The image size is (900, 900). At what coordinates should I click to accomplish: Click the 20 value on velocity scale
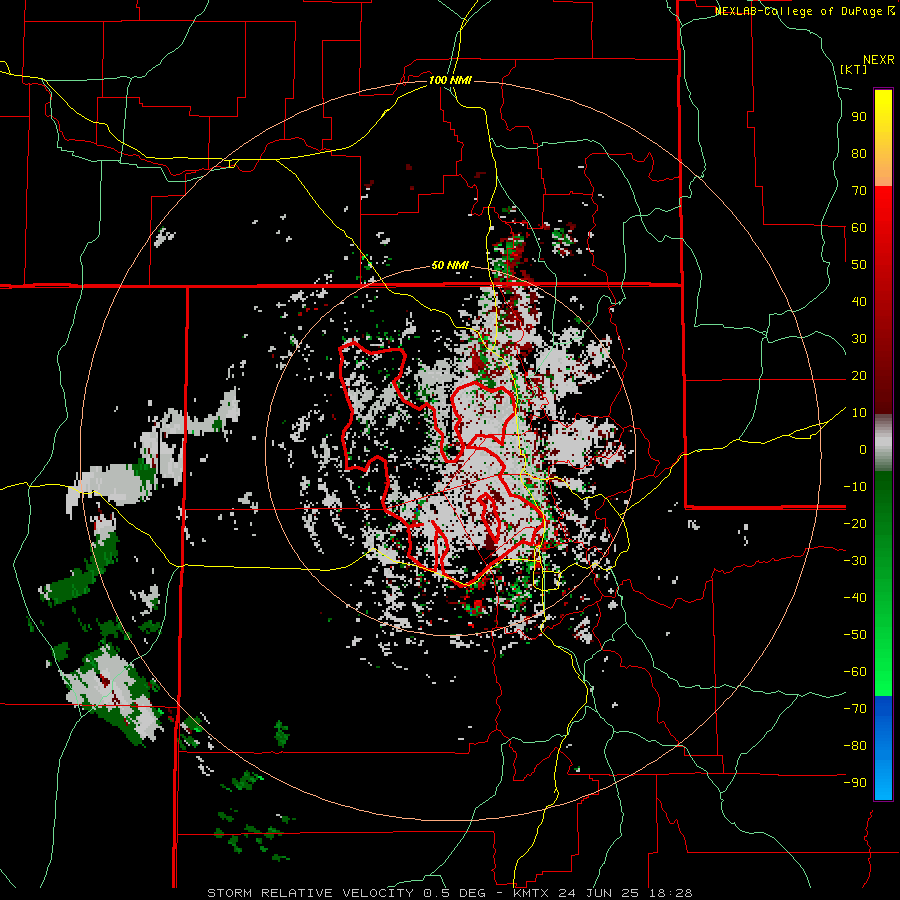[859, 375]
